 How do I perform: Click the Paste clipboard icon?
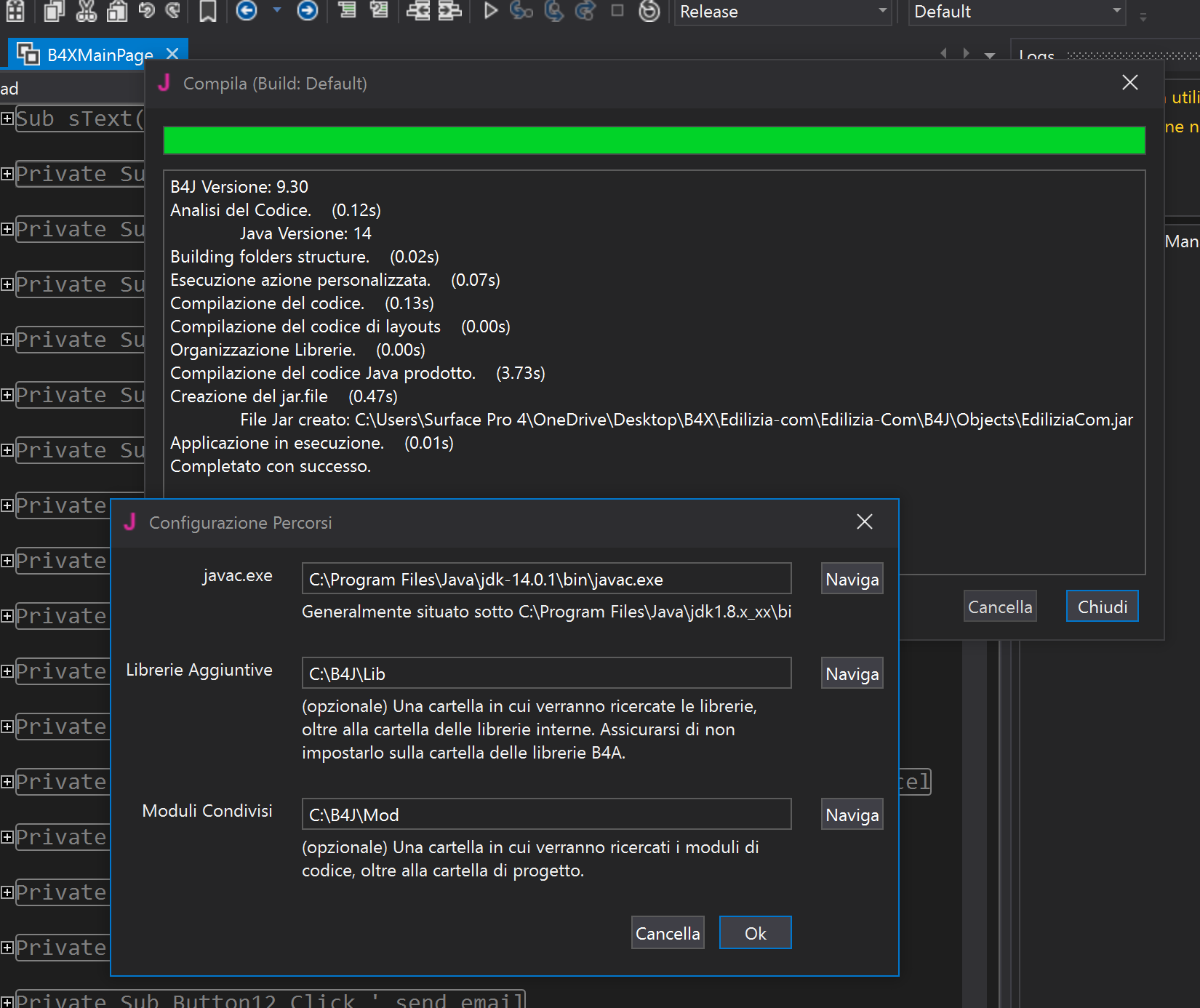[x=117, y=11]
